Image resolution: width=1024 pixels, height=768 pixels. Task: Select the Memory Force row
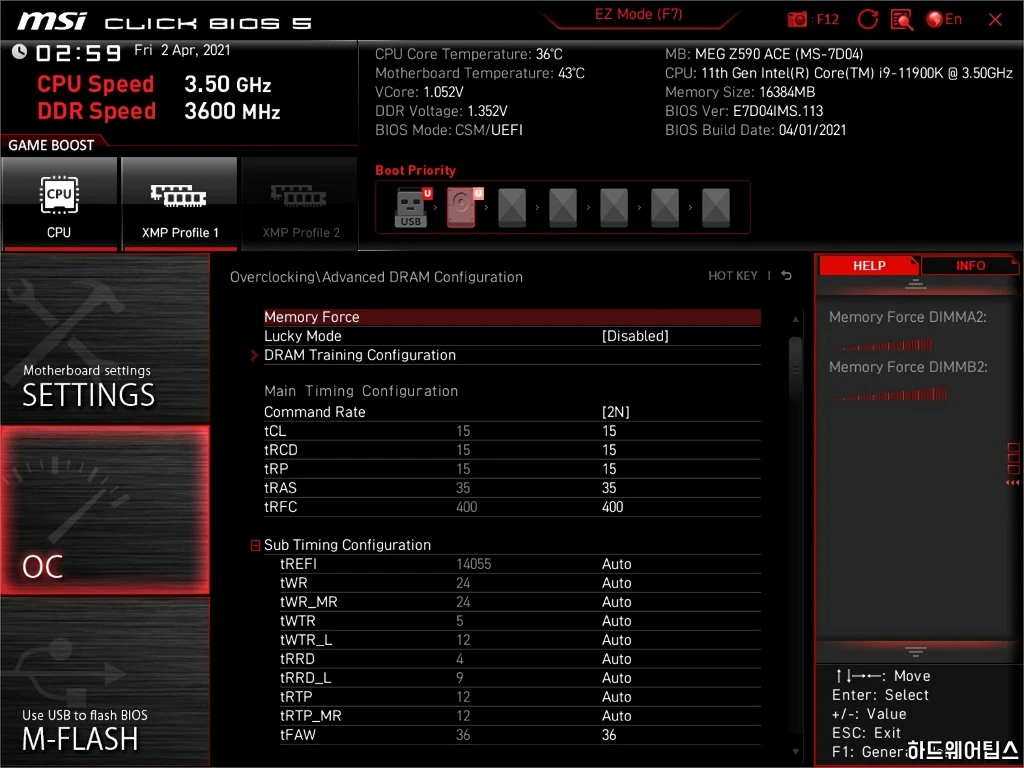[512, 317]
